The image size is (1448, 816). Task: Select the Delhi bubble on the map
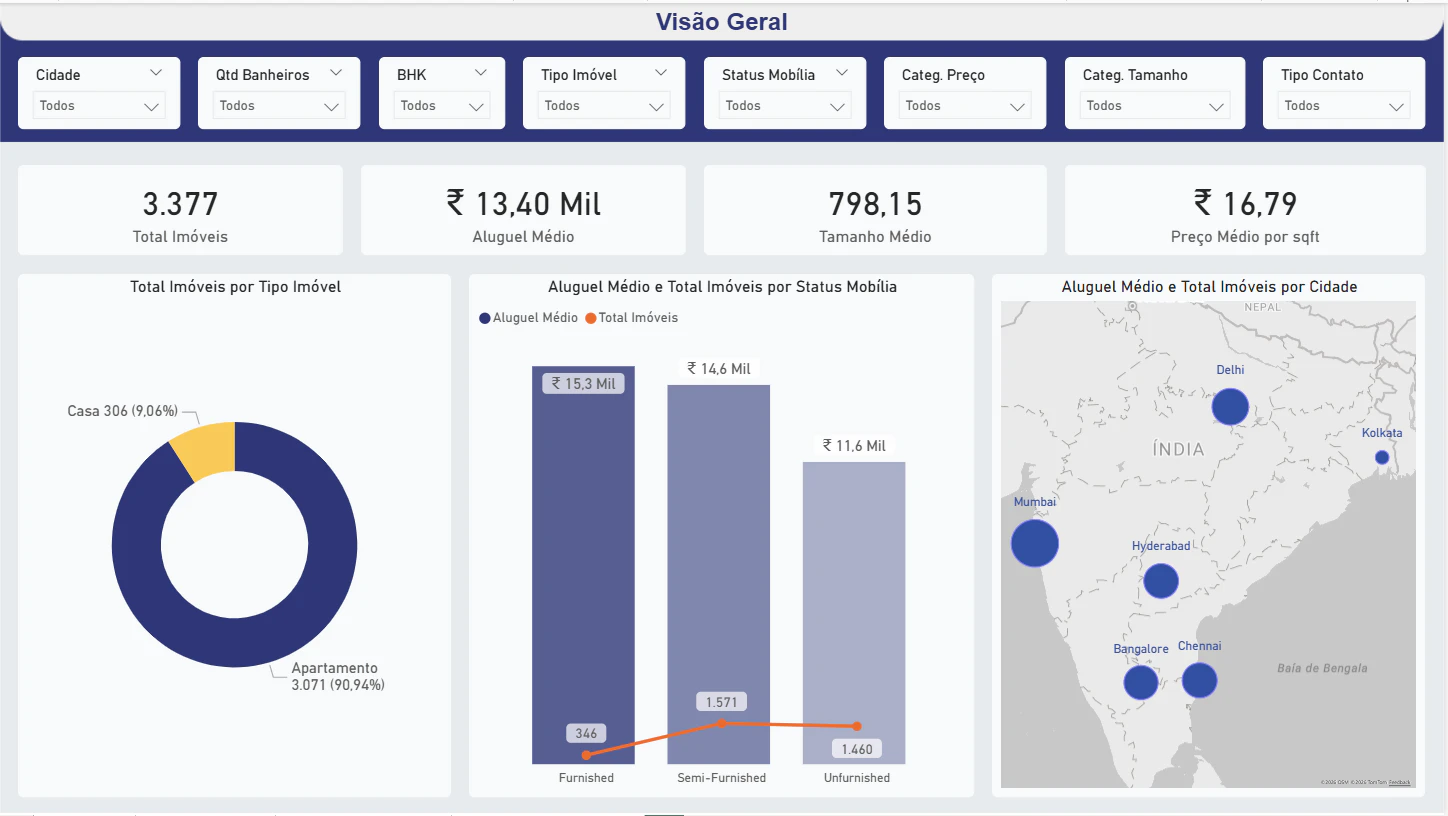[1230, 407]
